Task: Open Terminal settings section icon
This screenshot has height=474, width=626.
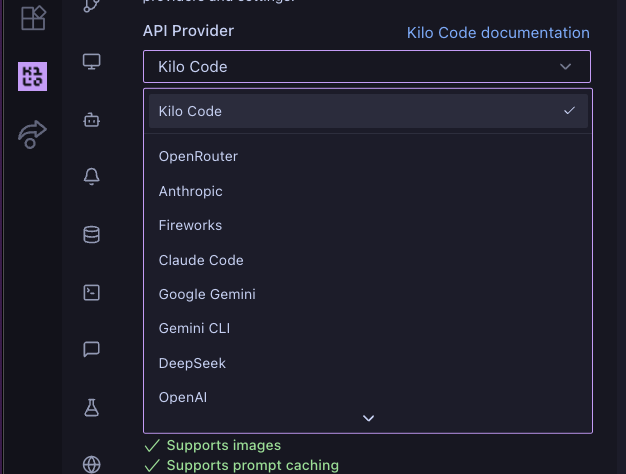Action: pyautogui.click(x=91, y=292)
